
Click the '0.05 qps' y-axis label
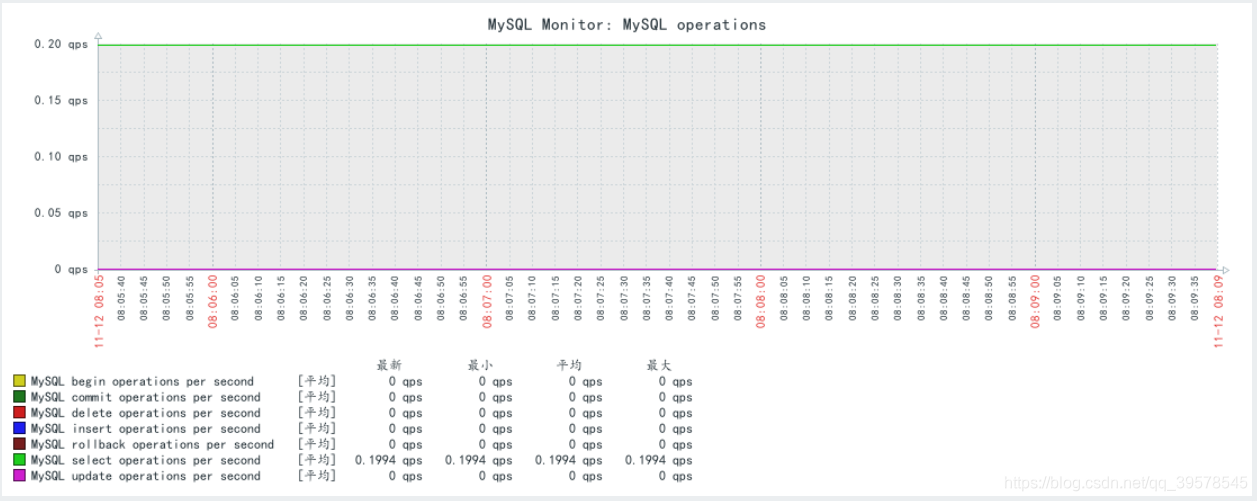[61, 213]
